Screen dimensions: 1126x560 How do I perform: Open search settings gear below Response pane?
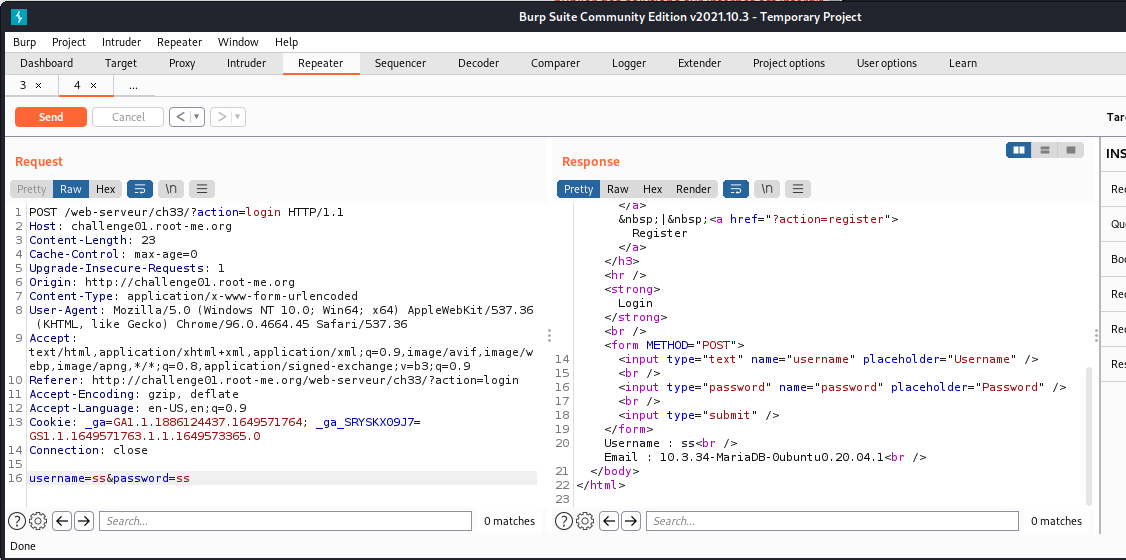coord(585,521)
